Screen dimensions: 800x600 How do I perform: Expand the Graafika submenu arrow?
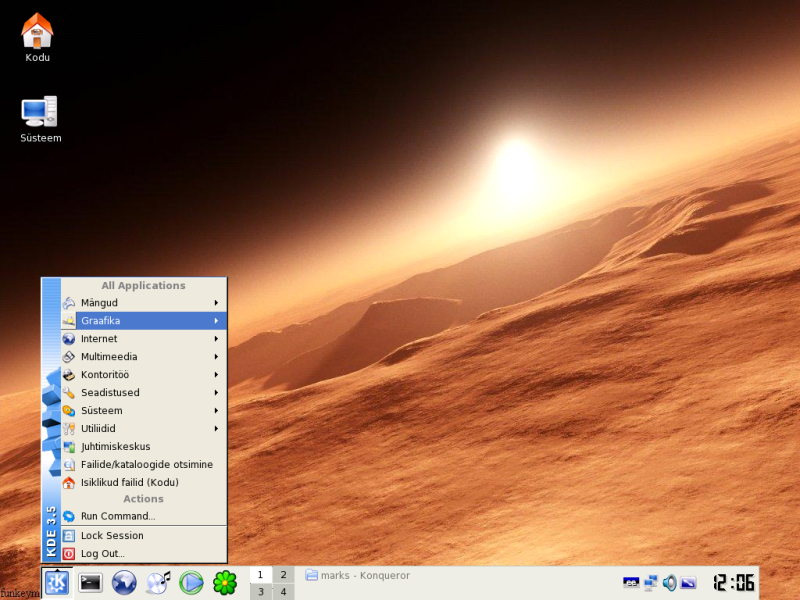click(216, 321)
